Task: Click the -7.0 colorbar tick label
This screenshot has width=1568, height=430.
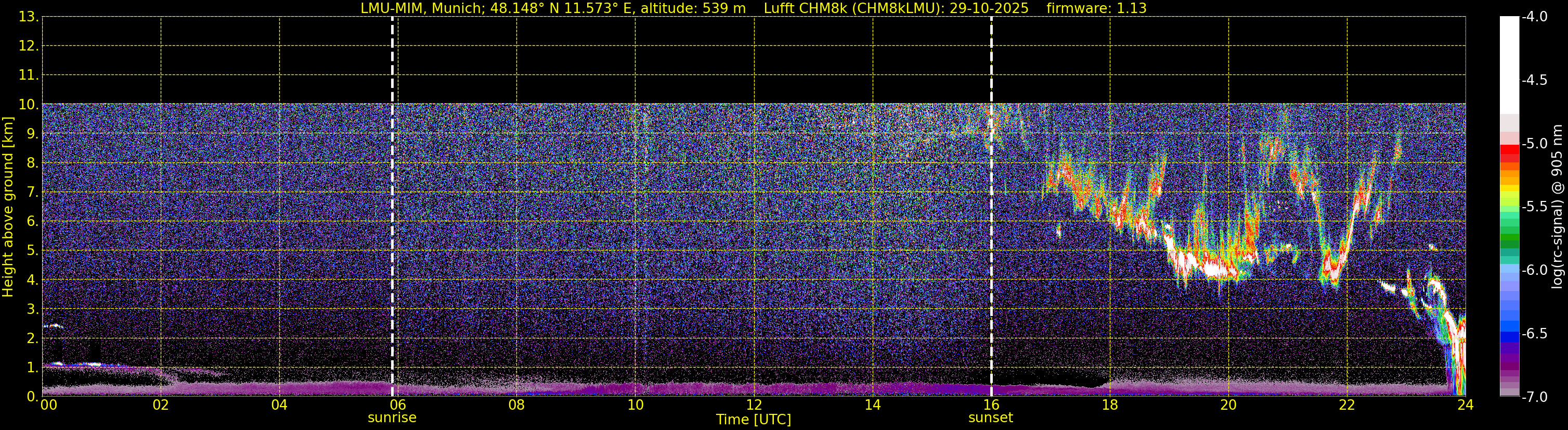Action: pyautogui.click(x=1535, y=397)
